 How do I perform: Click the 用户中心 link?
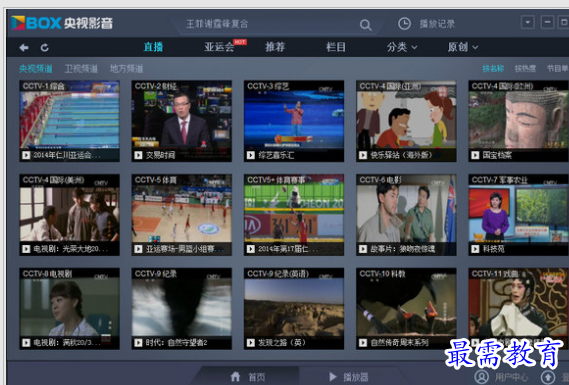coord(511,377)
